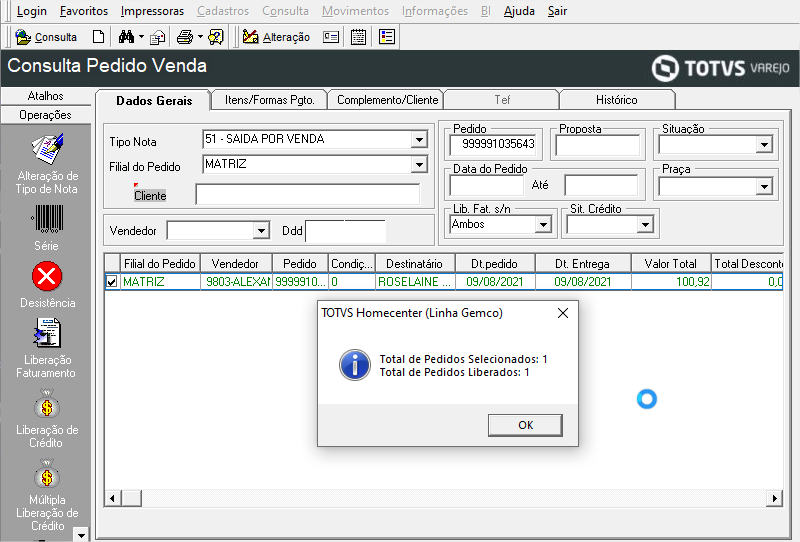Open the Série barcode shortcut
The width and height of the screenshot is (800, 542).
[x=47, y=228]
